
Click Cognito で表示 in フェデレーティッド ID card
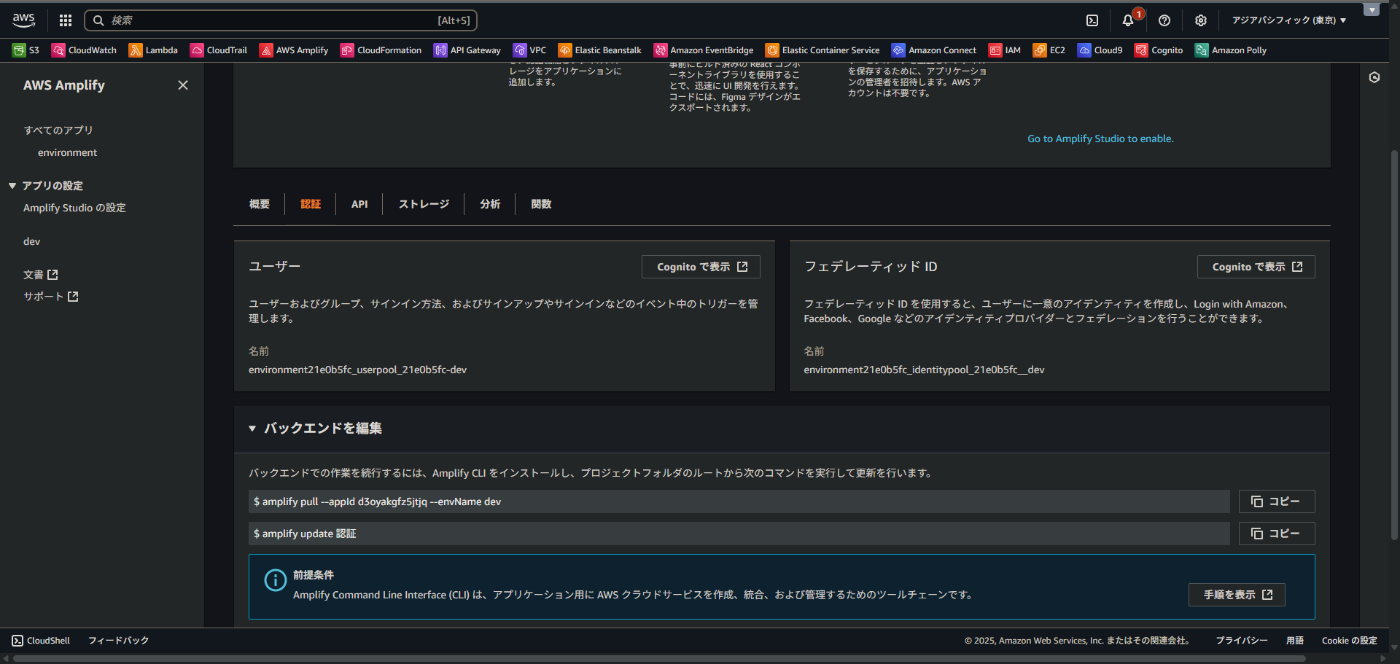click(x=1256, y=267)
